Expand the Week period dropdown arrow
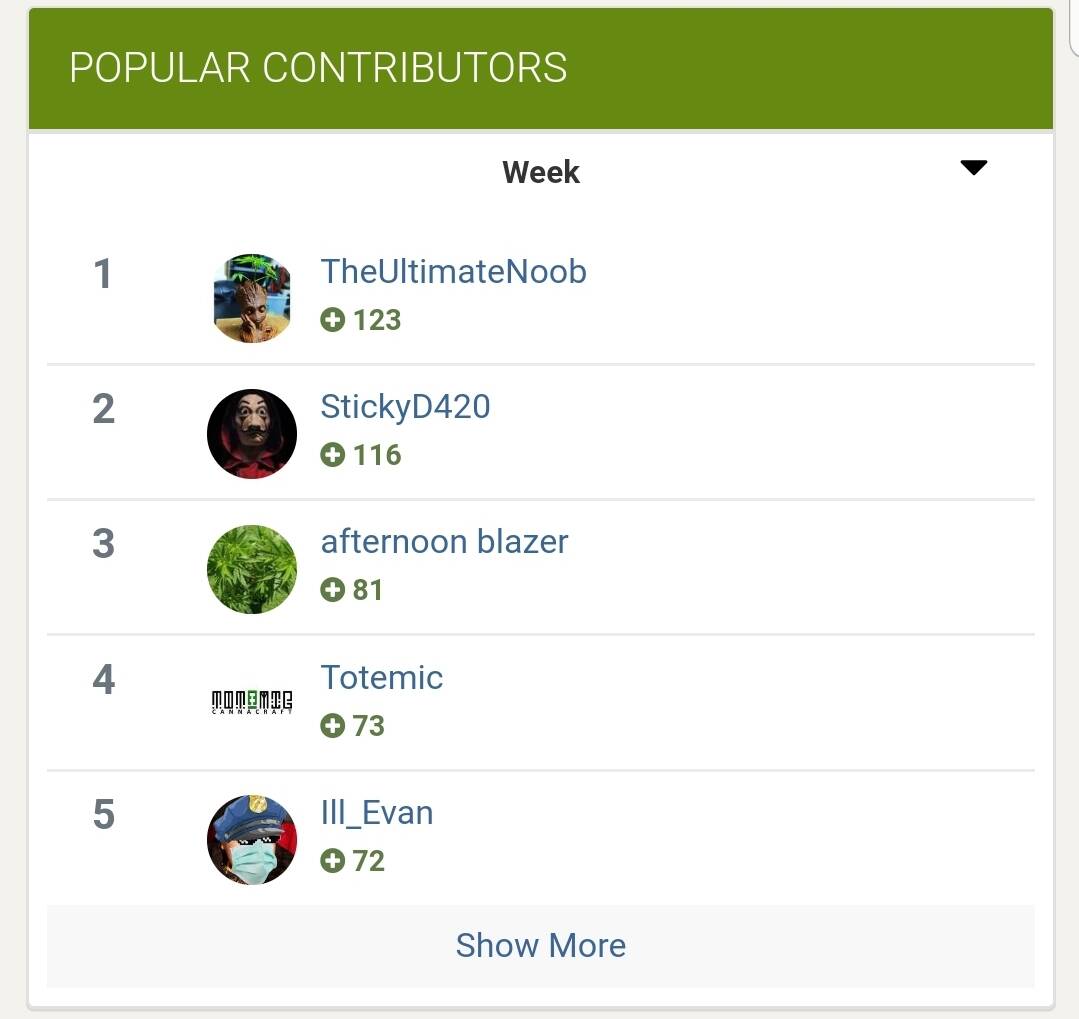1079x1019 pixels. (x=974, y=167)
